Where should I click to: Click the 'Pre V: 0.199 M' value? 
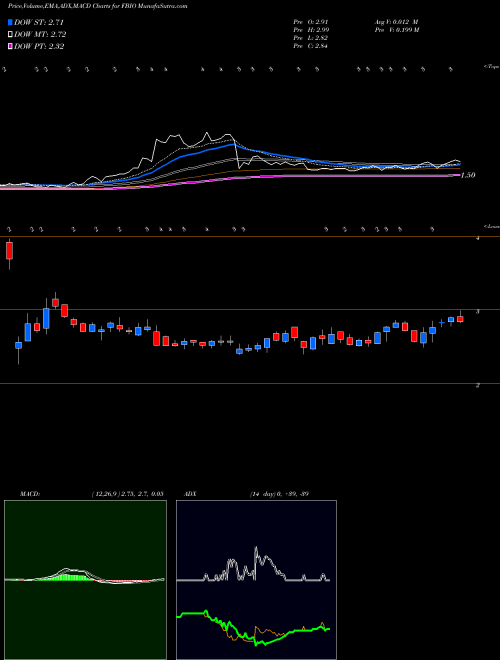coord(396,30)
